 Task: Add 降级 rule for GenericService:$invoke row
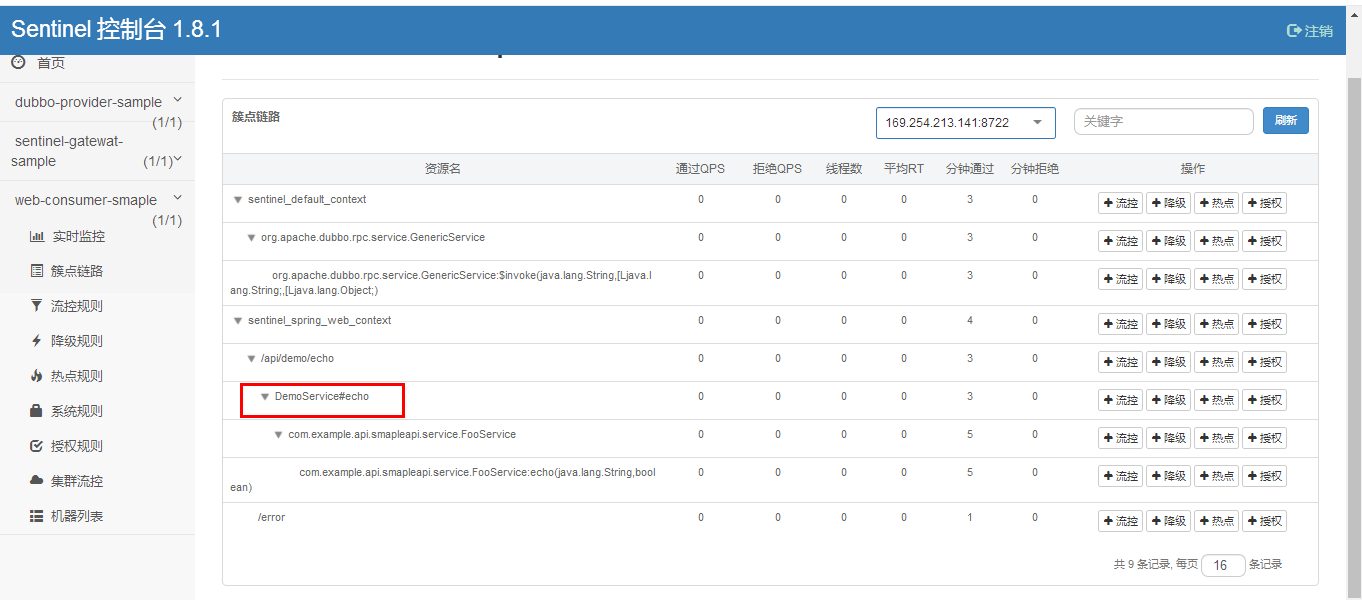tap(1168, 279)
